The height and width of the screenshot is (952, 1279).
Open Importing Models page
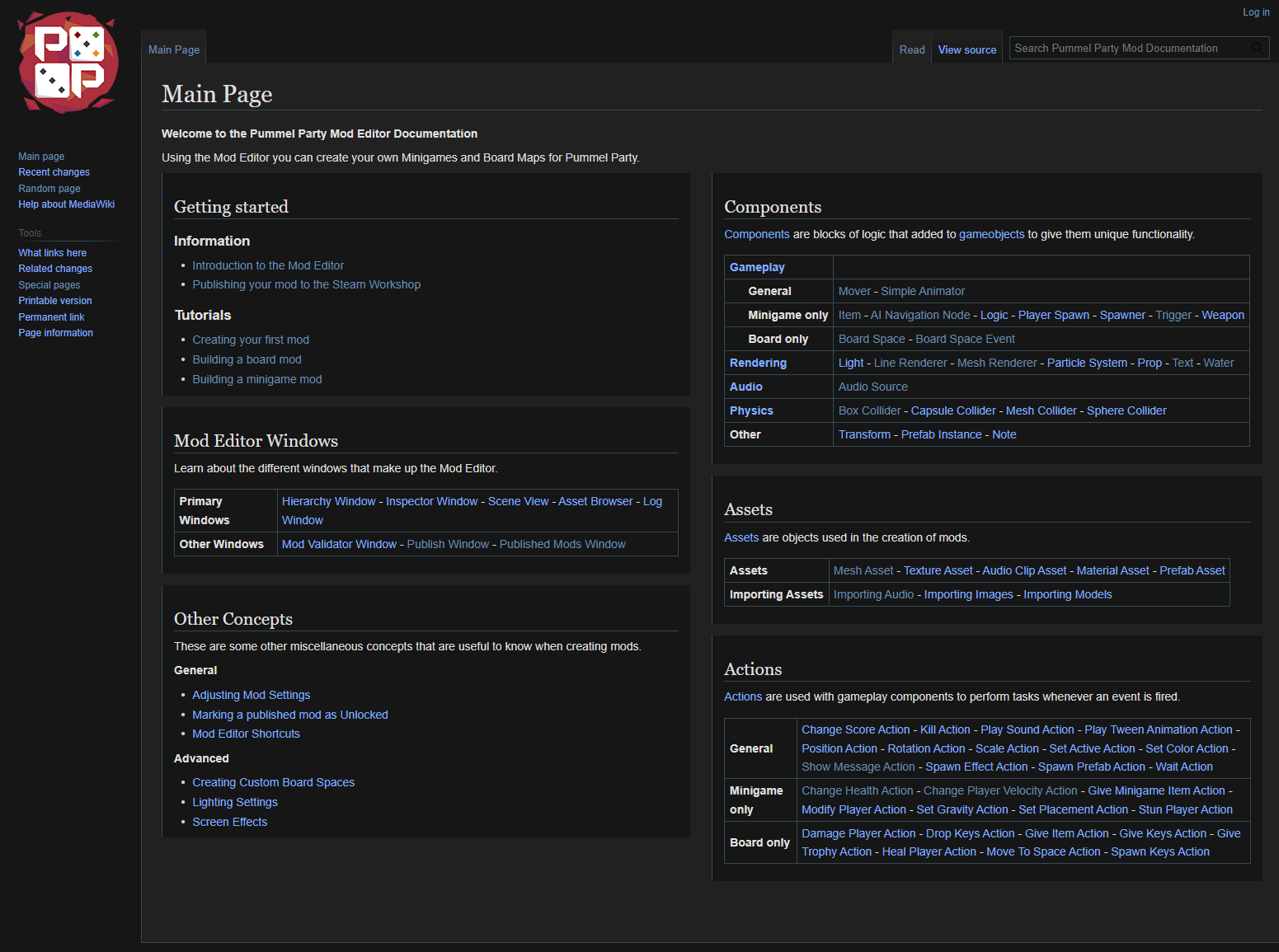[1068, 594]
